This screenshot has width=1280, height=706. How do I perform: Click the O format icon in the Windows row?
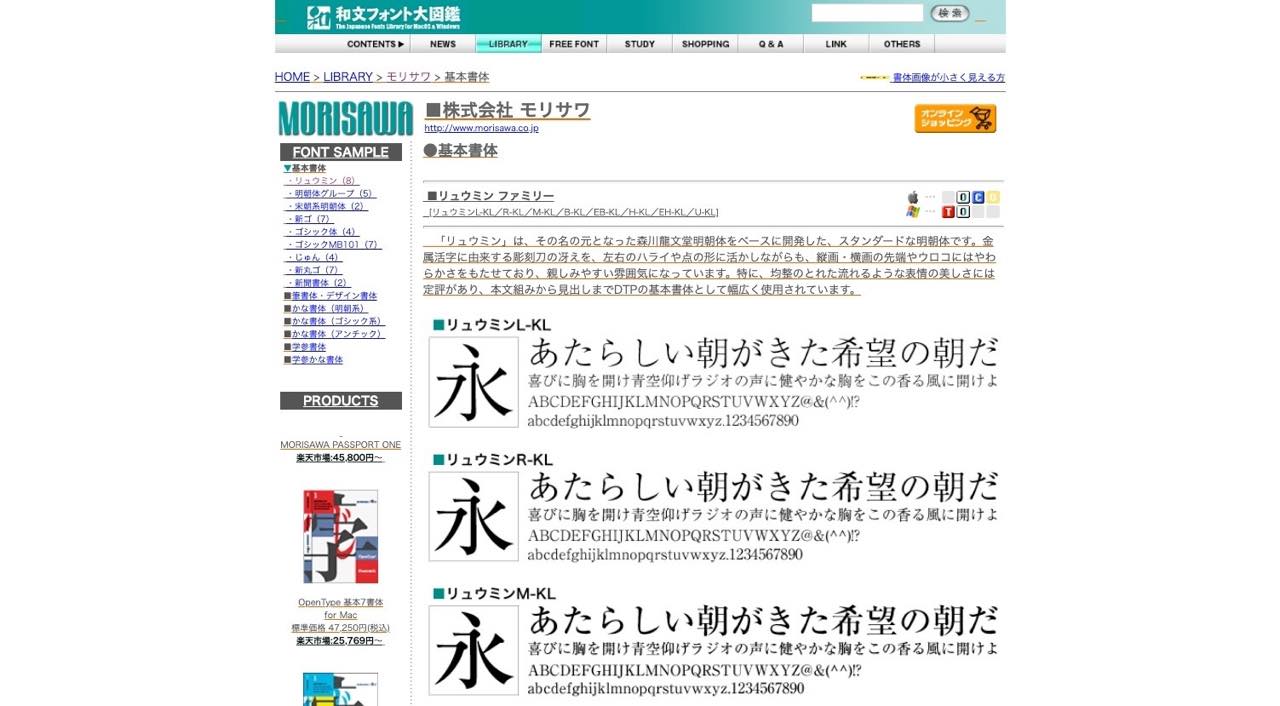963,212
